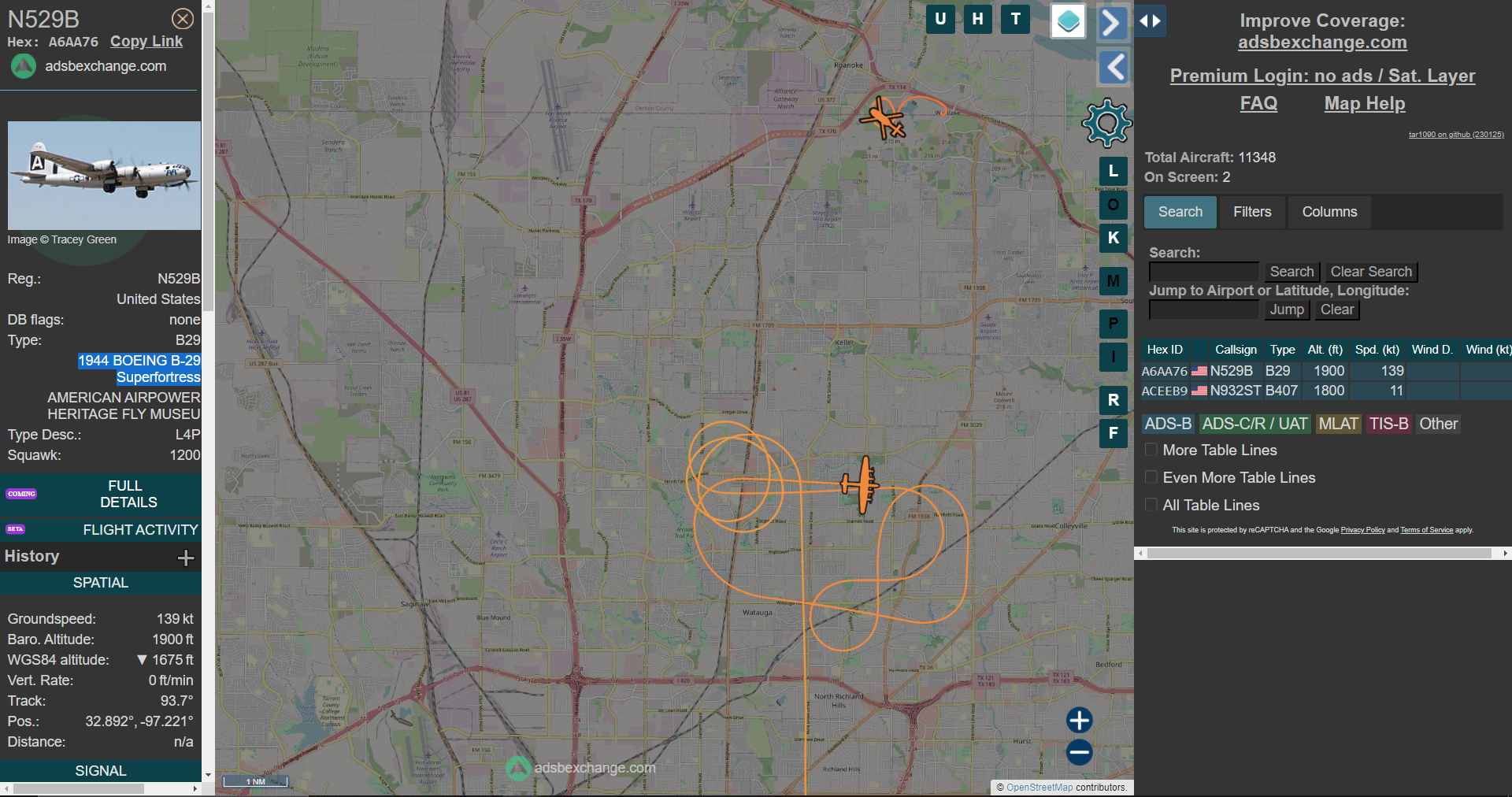Click the L map button
The width and height of the screenshot is (1512, 797).
coord(1114,171)
